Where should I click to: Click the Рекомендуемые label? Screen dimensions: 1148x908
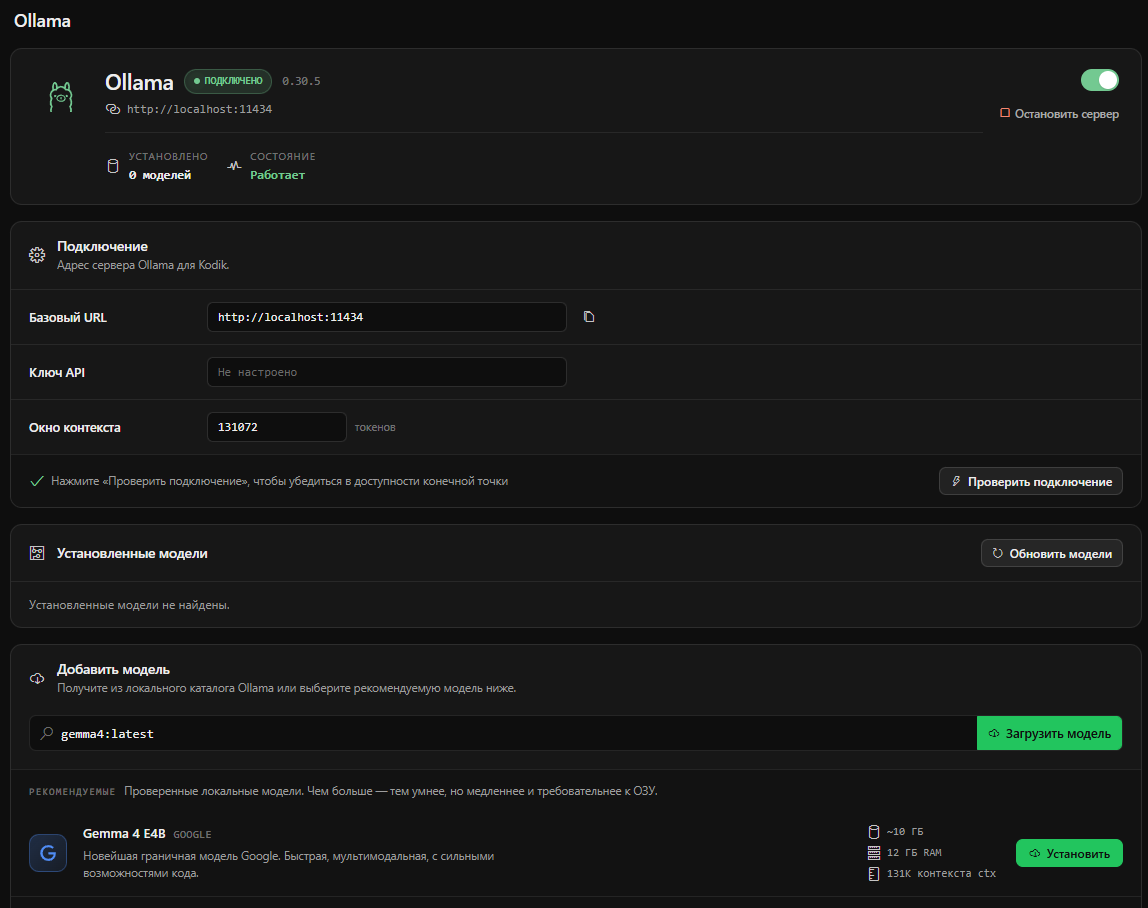pos(72,792)
